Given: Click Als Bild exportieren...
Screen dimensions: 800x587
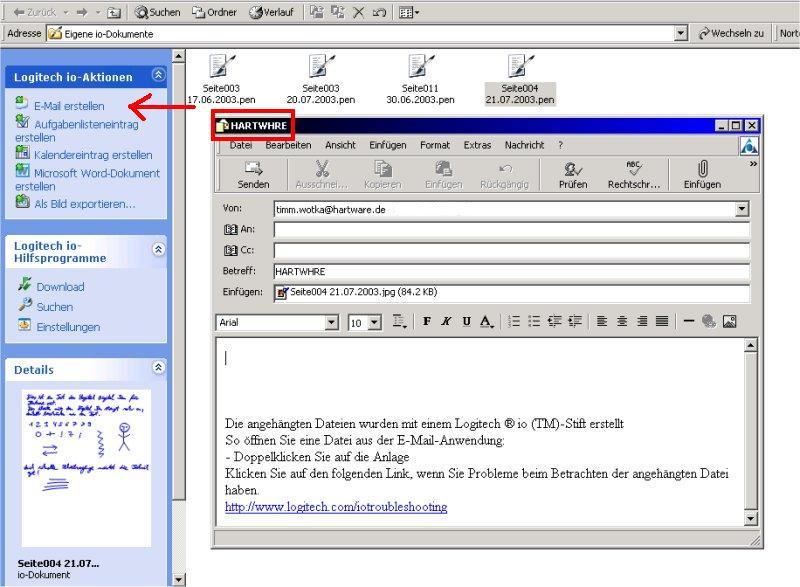Looking at the screenshot, I should point(85,204).
